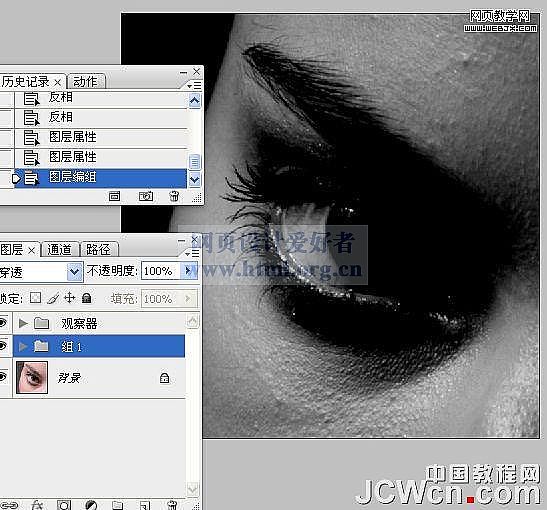Add layer mask to selected layer
The image size is (547, 510).
coord(64,505)
